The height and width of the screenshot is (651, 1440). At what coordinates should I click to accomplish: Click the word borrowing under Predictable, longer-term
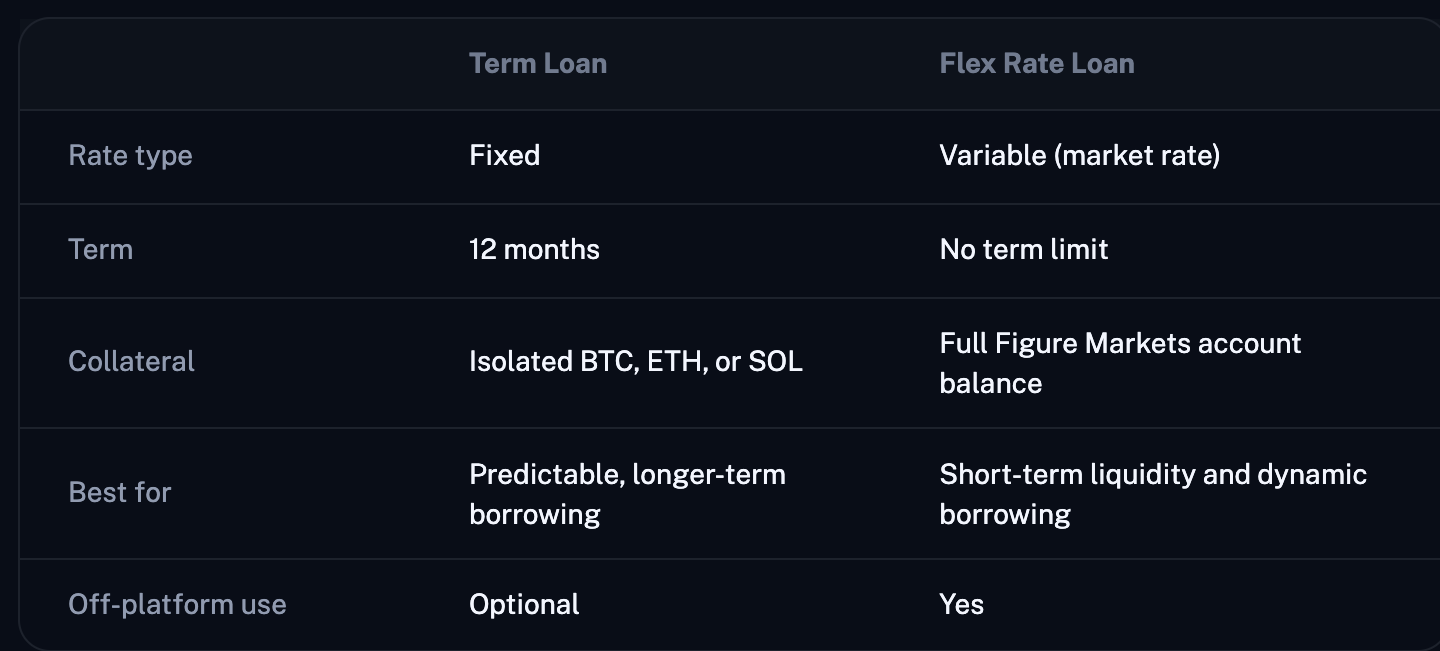click(x=535, y=514)
